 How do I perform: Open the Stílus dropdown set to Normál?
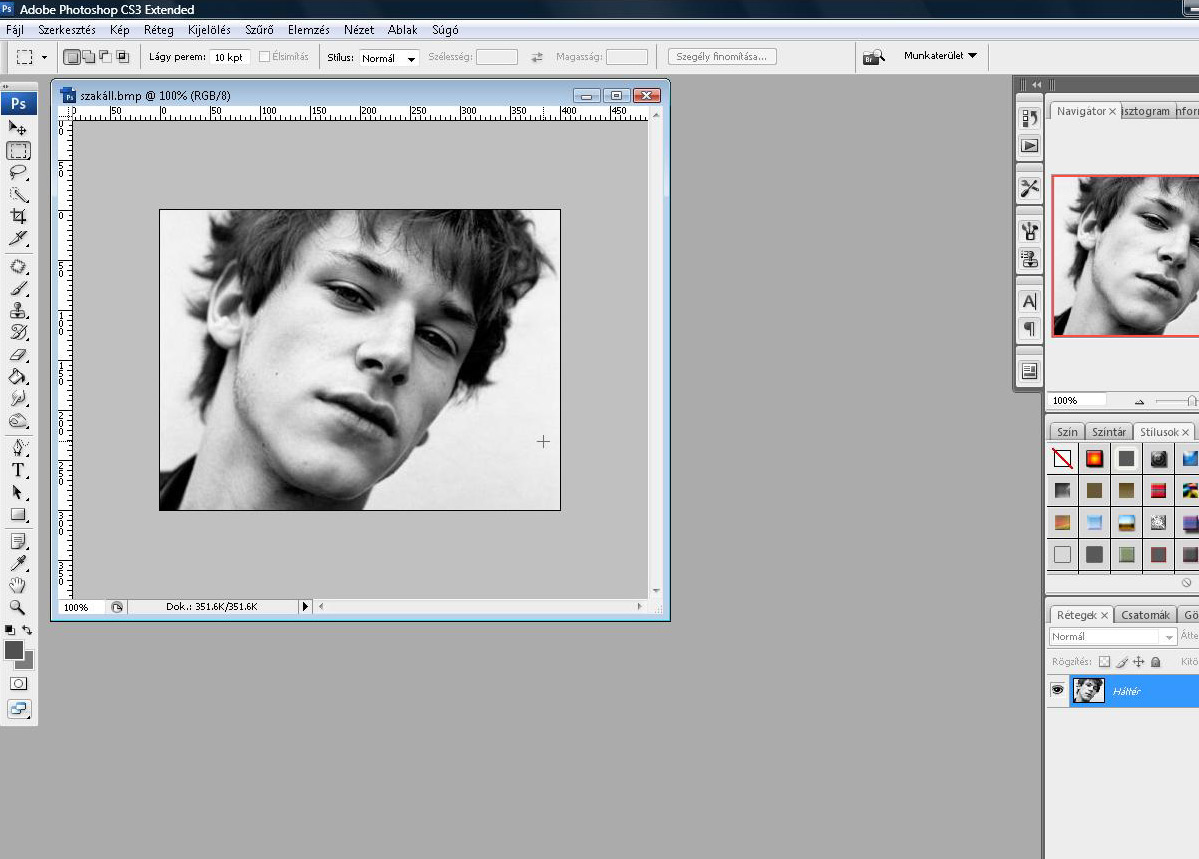pyautogui.click(x=389, y=58)
